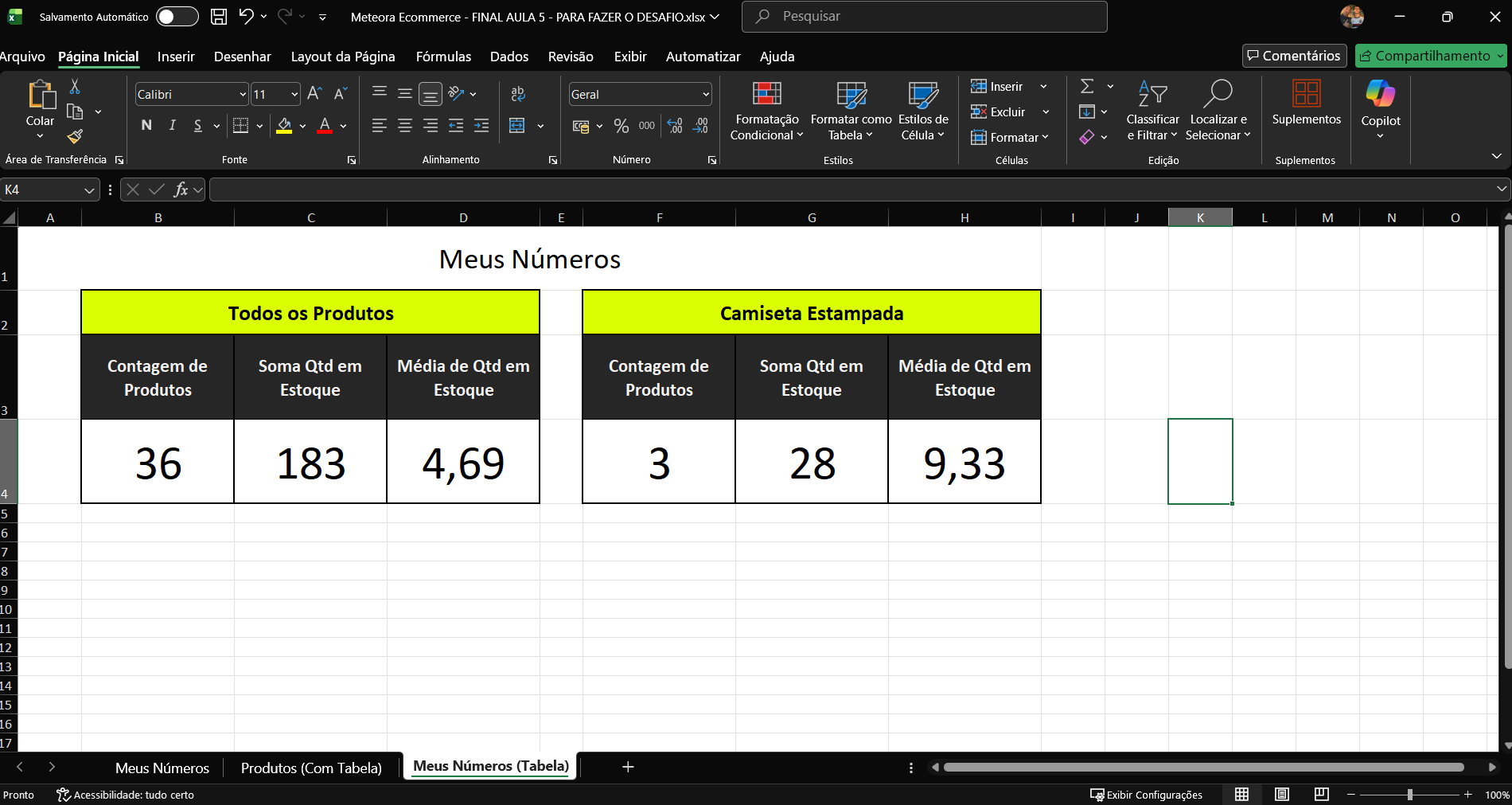Click the Pesquisar search box
Image resolution: width=1512 pixels, height=805 pixels.
[923, 17]
